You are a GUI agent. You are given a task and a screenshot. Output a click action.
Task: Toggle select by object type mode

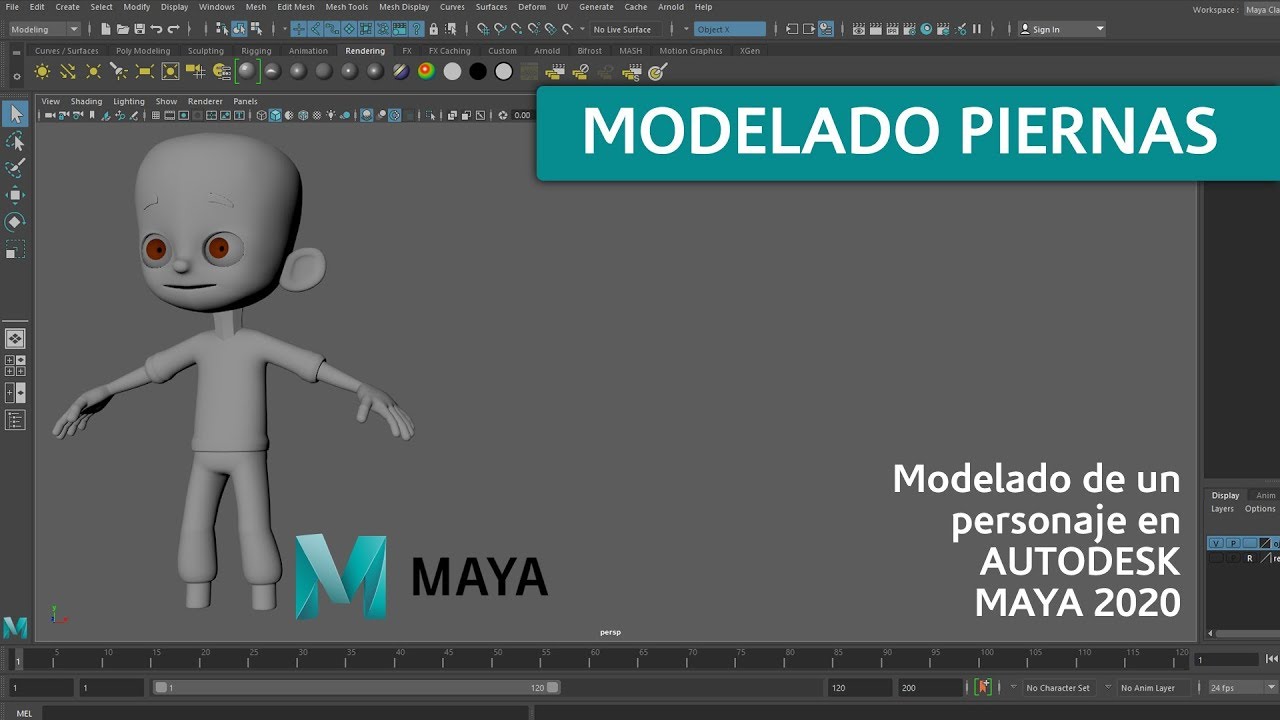[x=239, y=29]
